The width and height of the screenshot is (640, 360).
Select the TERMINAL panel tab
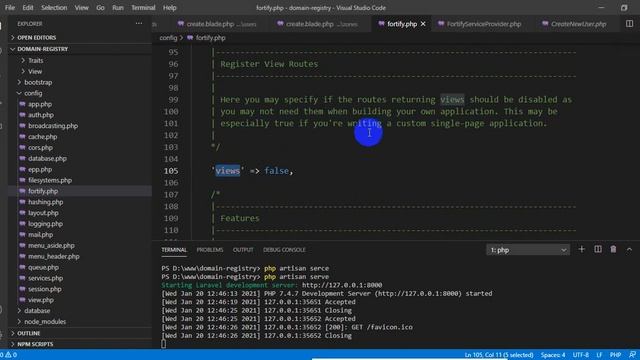[174, 250]
